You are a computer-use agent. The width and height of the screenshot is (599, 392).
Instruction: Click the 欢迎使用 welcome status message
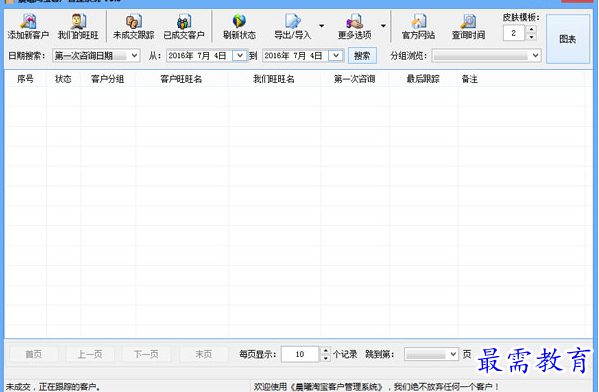[376, 387]
